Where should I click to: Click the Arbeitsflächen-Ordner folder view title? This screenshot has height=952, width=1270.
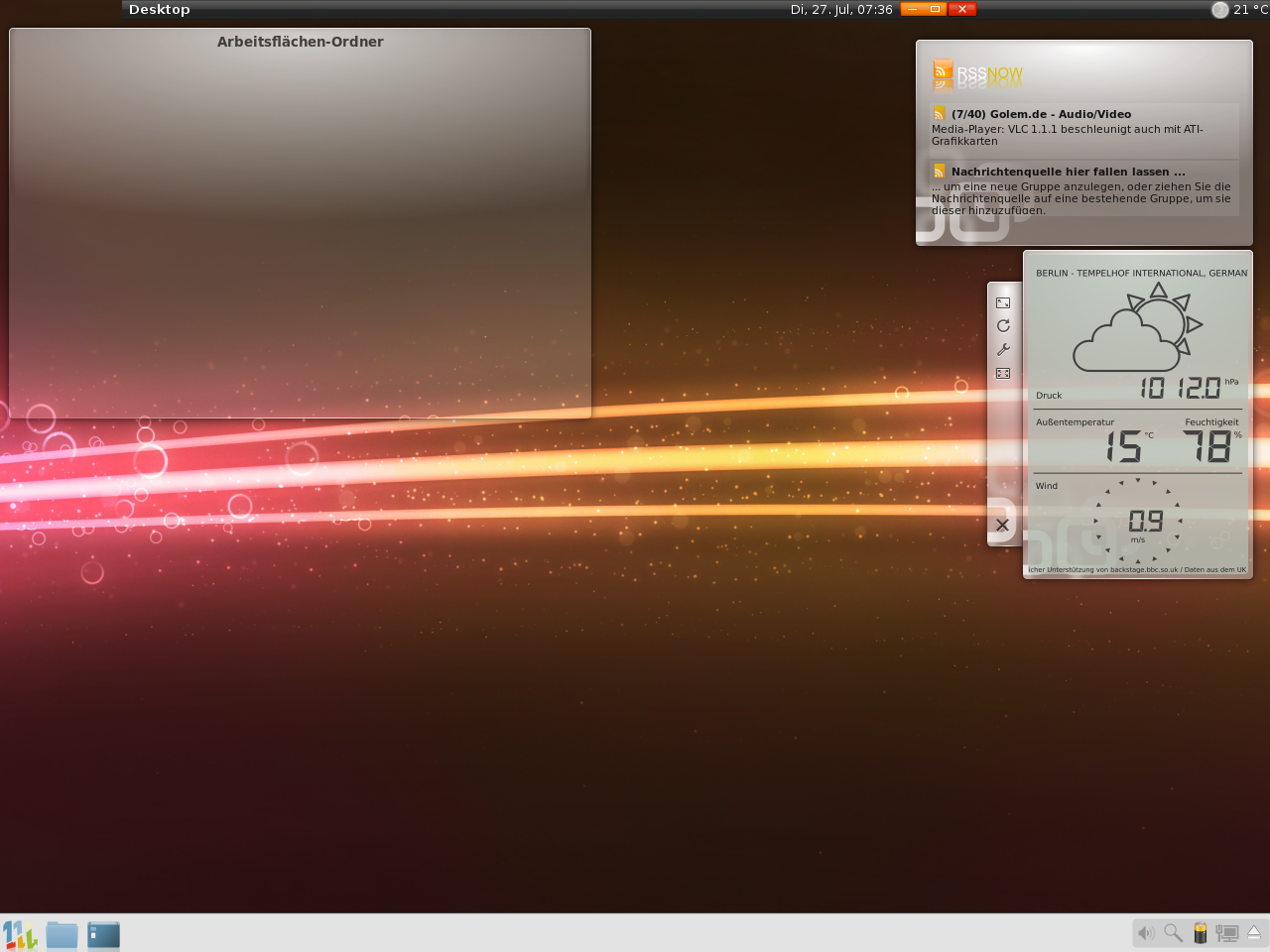point(300,42)
